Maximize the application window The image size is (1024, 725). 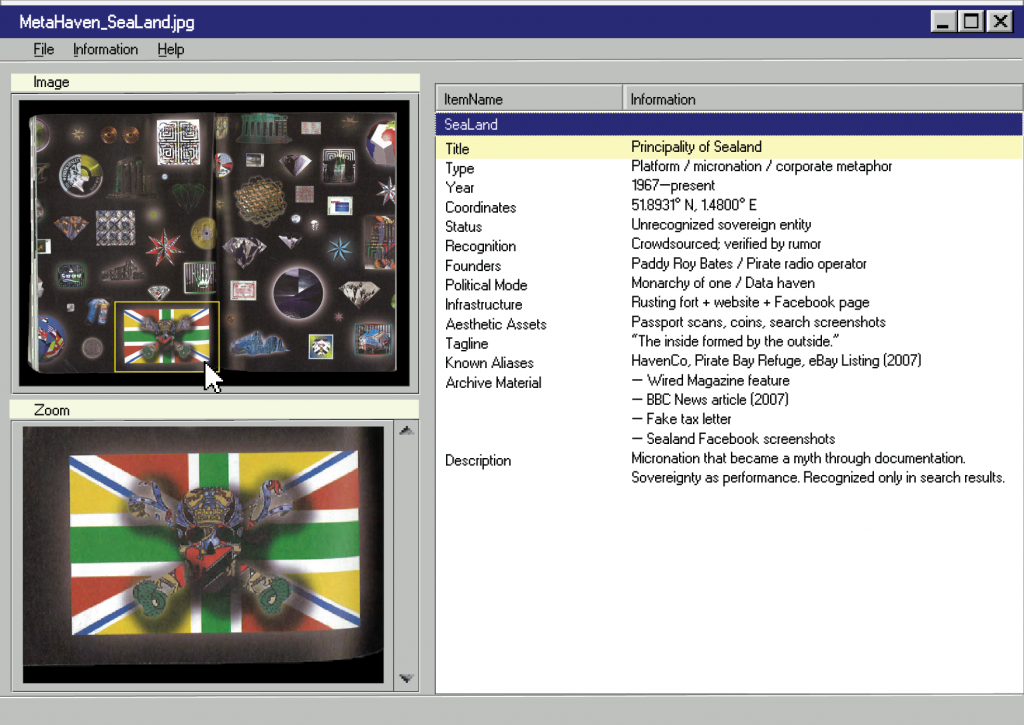pyautogui.click(x=970, y=21)
